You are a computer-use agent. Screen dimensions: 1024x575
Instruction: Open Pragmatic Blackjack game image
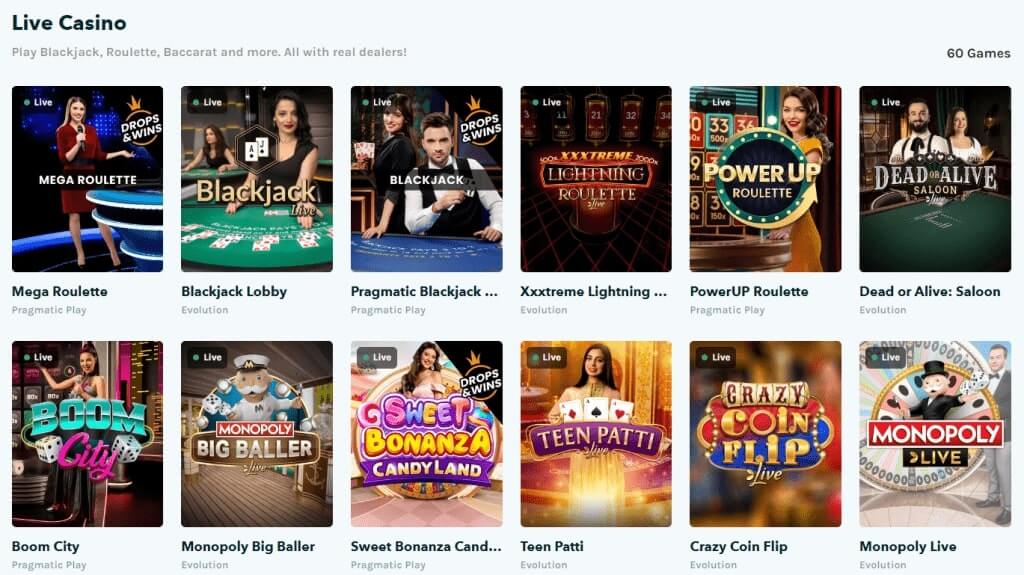(426, 179)
